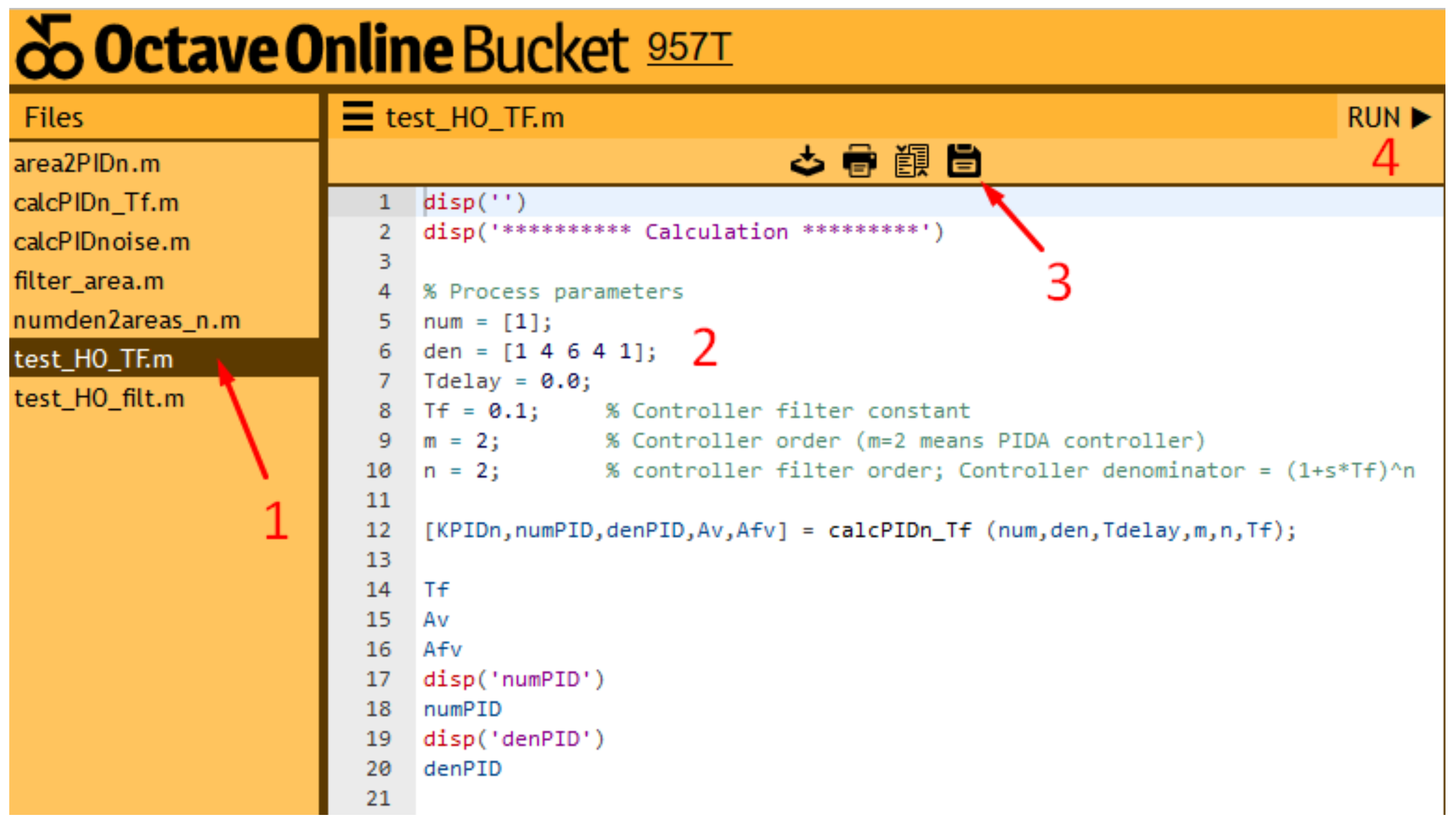1456x826 pixels.
Task: Place cursor in den = [1 4 6 4 1] line
Action: pyautogui.click(x=539, y=352)
